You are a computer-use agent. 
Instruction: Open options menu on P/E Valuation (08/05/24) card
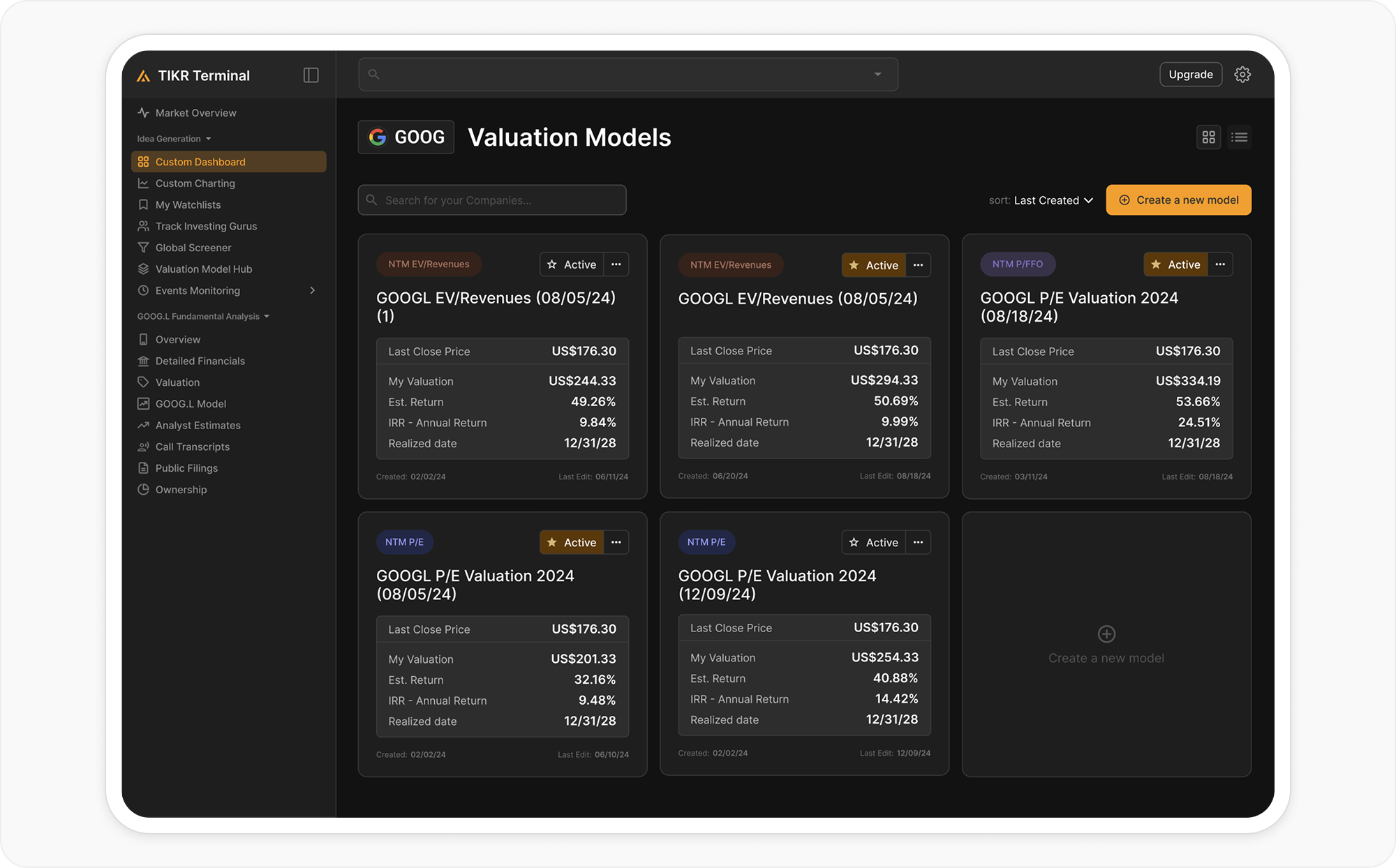click(x=616, y=542)
